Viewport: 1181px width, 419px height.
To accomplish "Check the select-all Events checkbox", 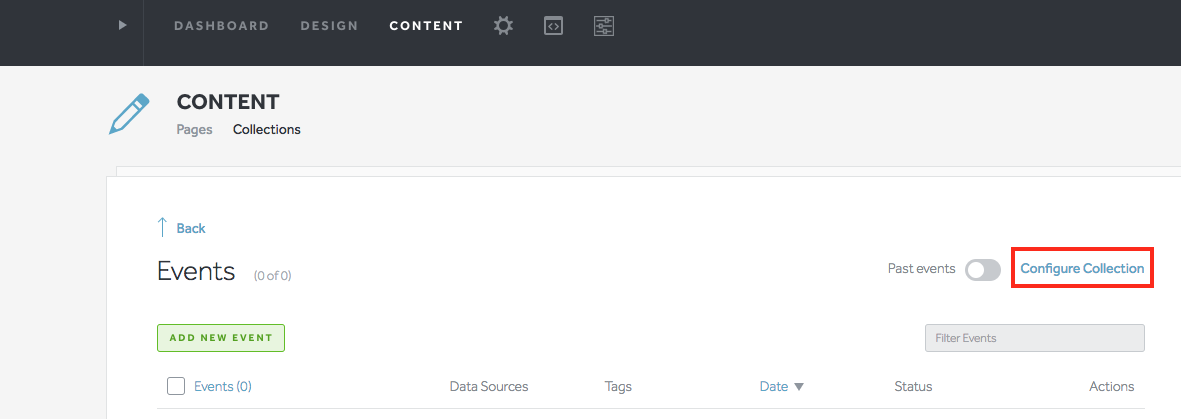I will tap(176, 386).
